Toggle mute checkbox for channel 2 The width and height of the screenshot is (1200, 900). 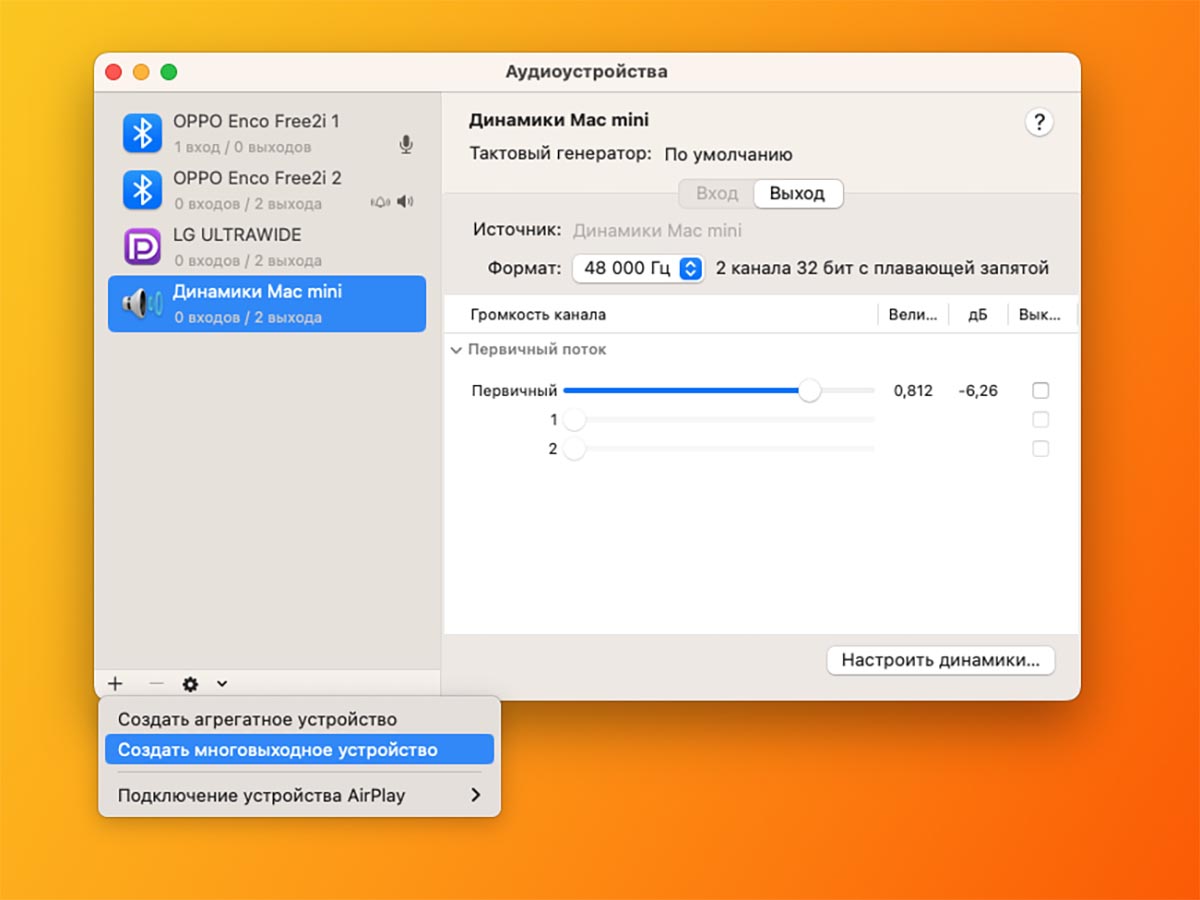click(1040, 449)
